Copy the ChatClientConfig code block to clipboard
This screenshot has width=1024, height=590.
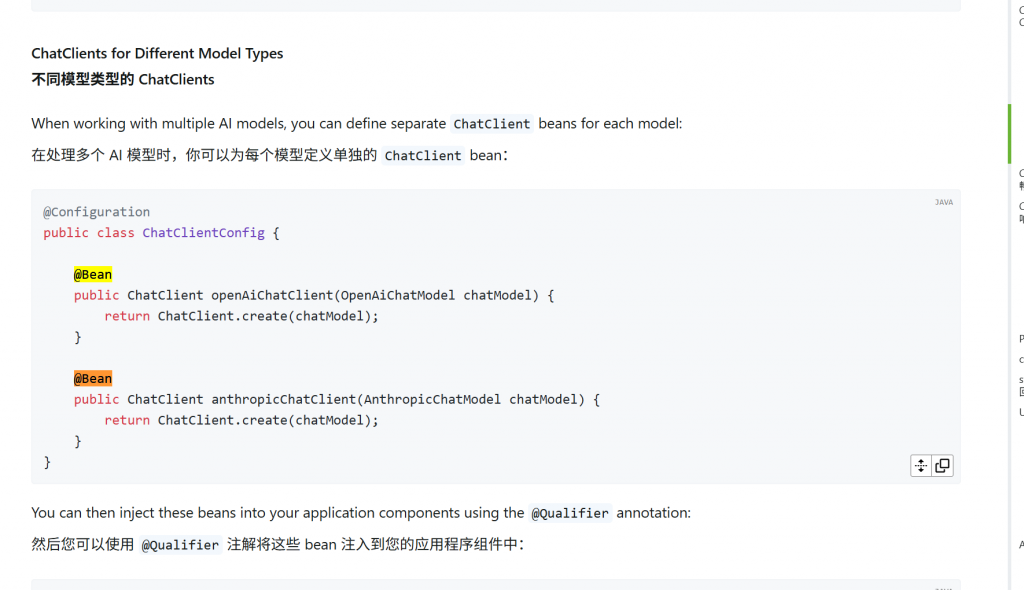coord(942,465)
